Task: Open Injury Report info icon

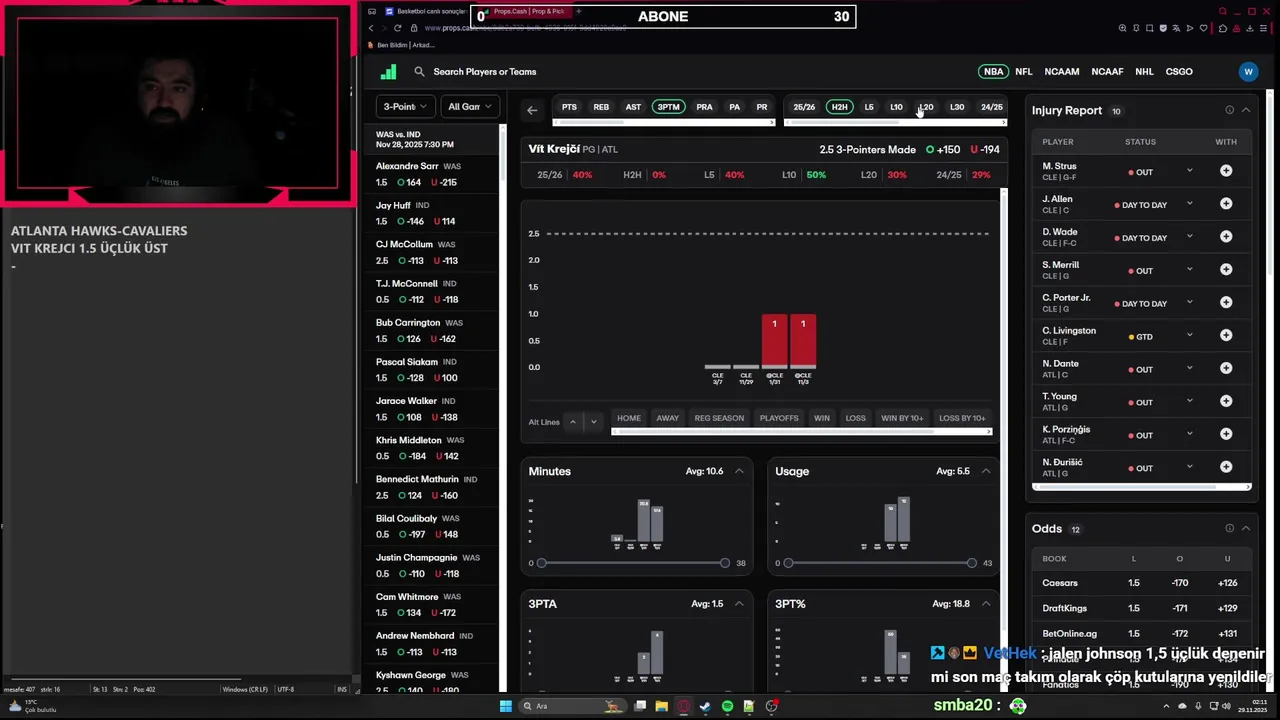Action: (x=1230, y=110)
